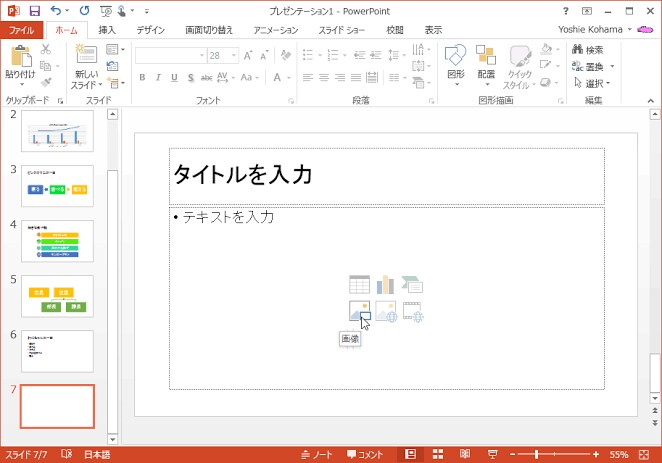Click 置換 (Replace) button

click(588, 66)
